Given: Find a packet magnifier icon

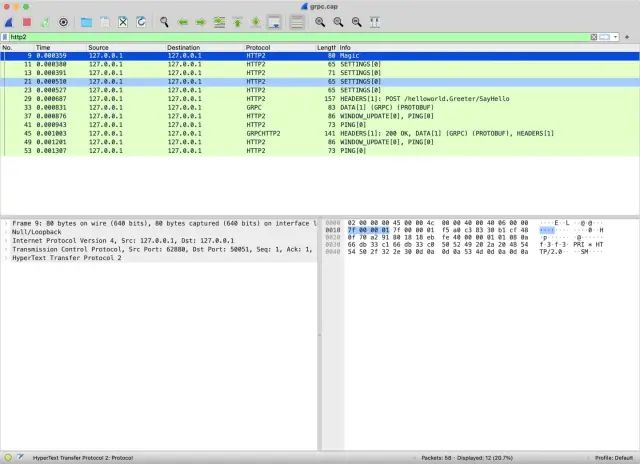Looking at the screenshot, I should 164,22.
